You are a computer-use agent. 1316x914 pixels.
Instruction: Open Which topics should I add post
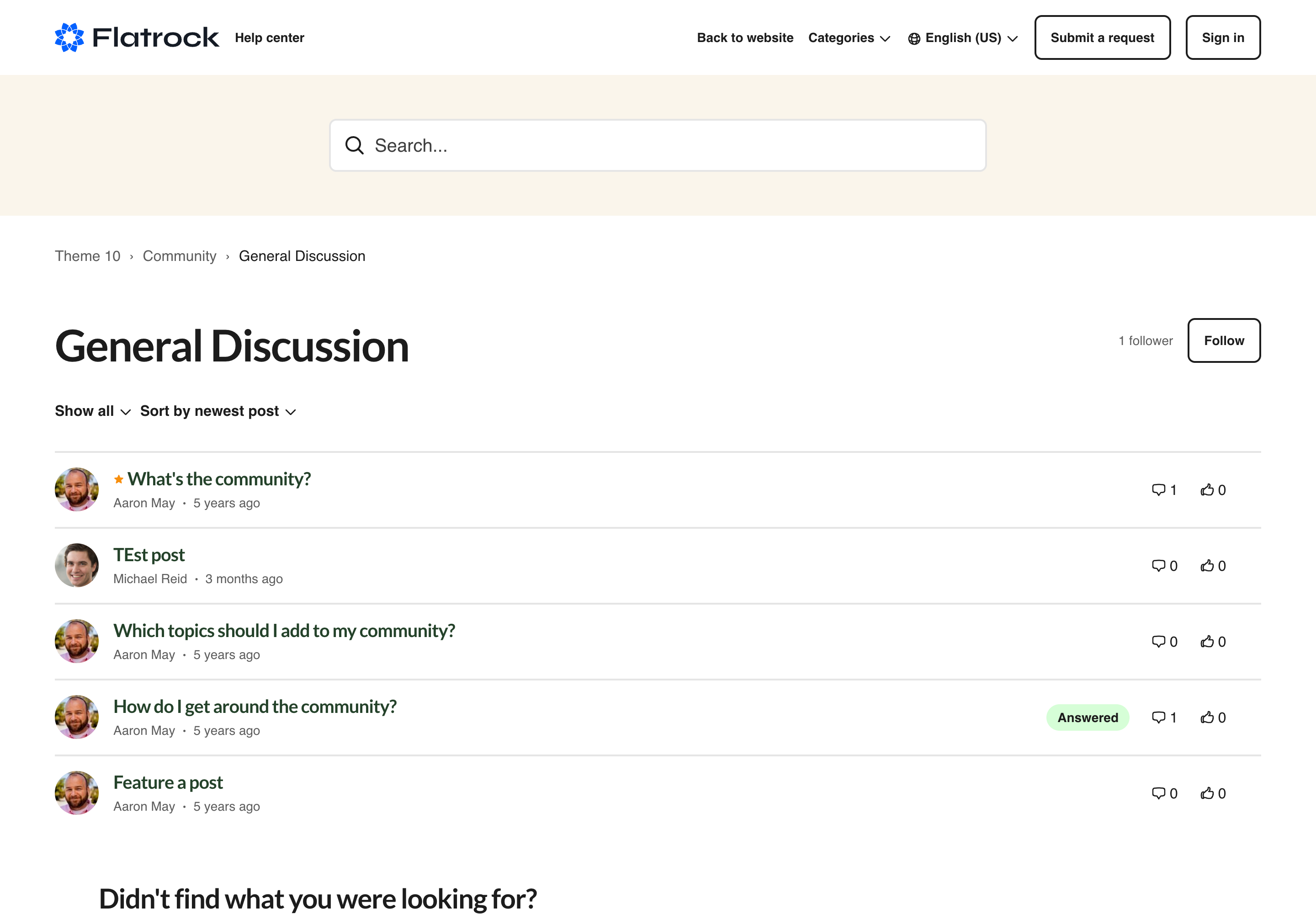(284, 631)
